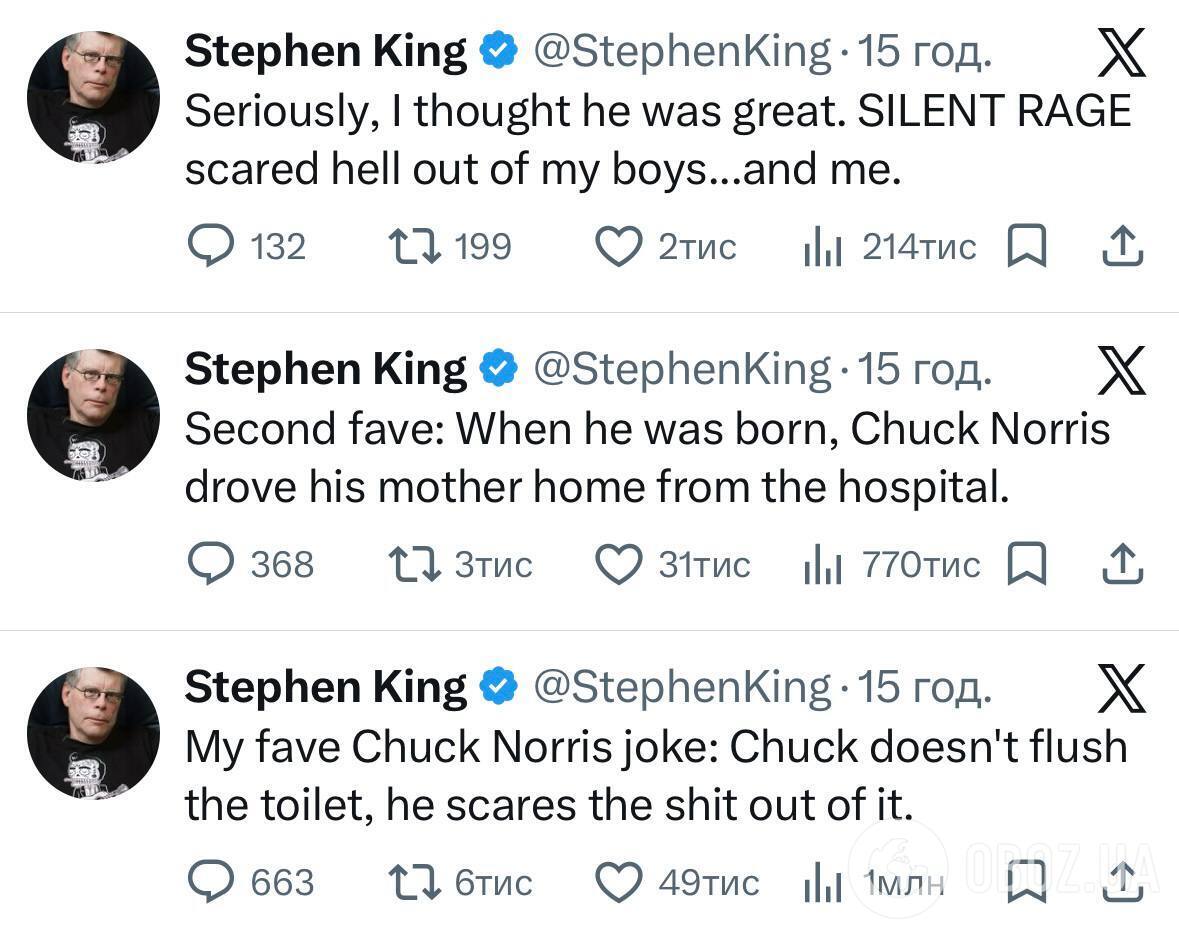This screenshot has width=1179, height=934.
Task: View analytics showing 214тис views
Action: (823, 247)
